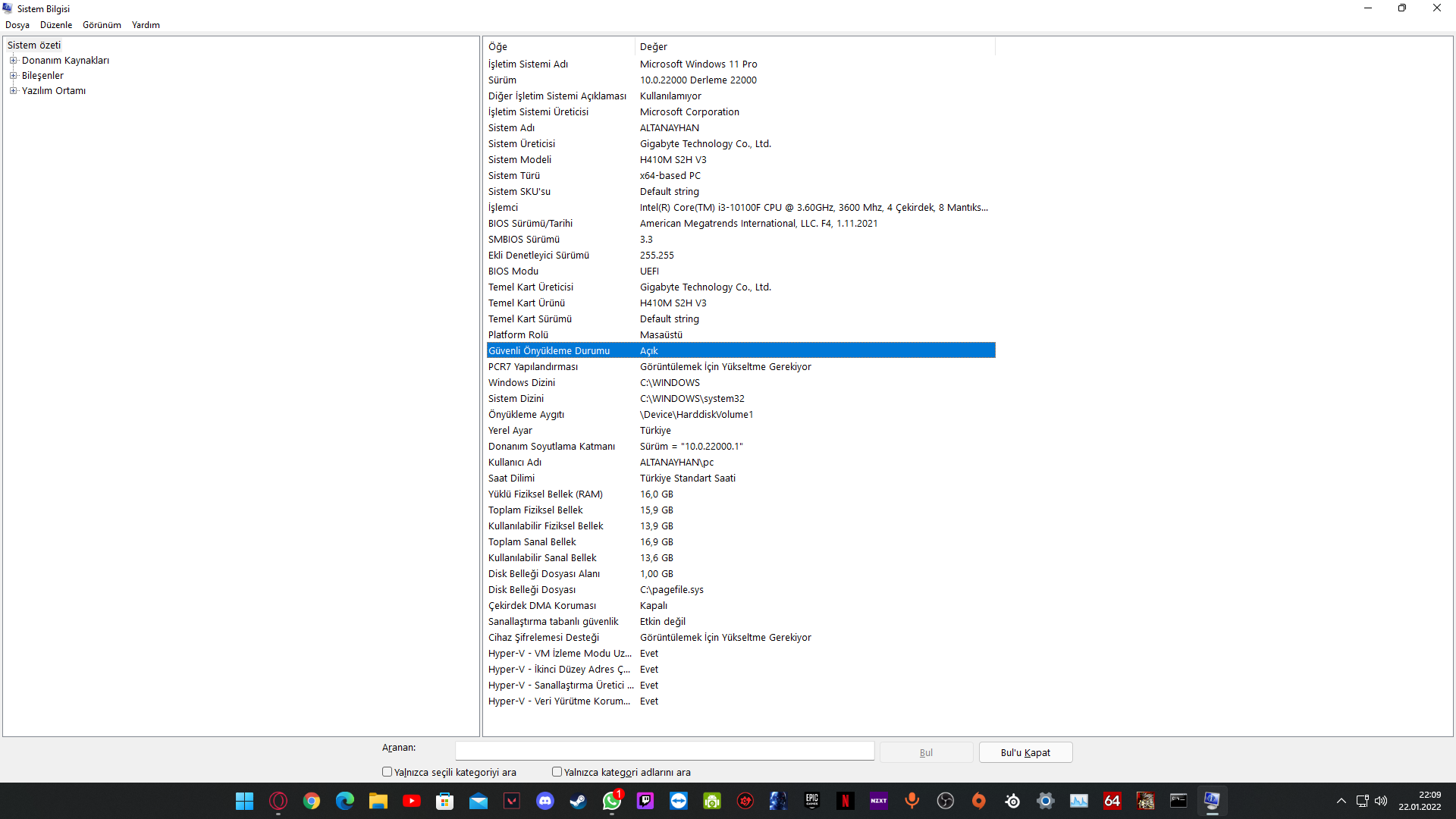Expand the Bileşenler tree node
The image size is (1456, 819).
coord(13,76)
